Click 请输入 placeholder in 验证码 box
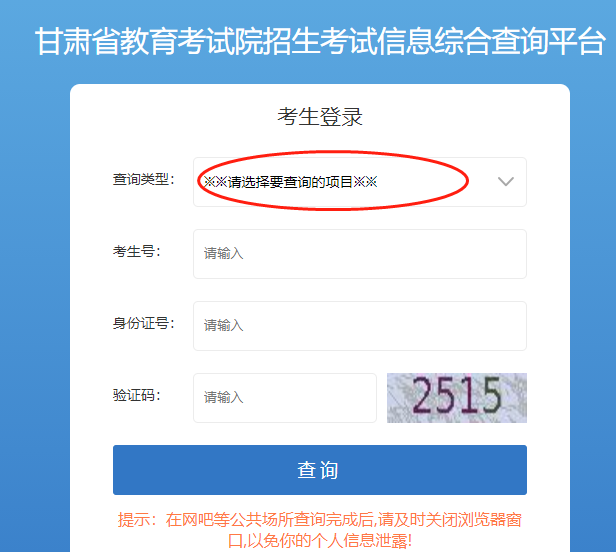616x552 pixels. click(224, 397)
